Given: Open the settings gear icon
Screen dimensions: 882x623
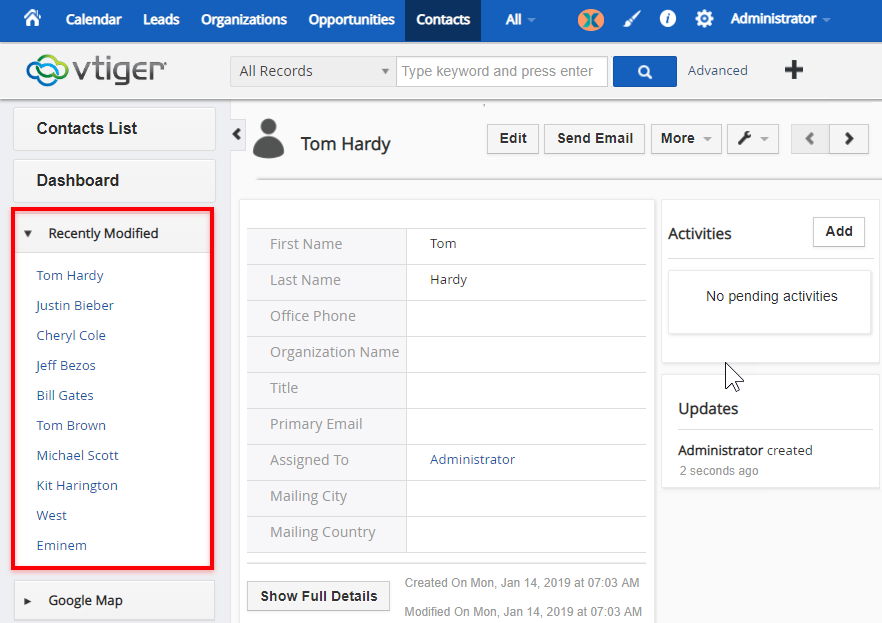Looking at the screenshot, I should point(704,19).
